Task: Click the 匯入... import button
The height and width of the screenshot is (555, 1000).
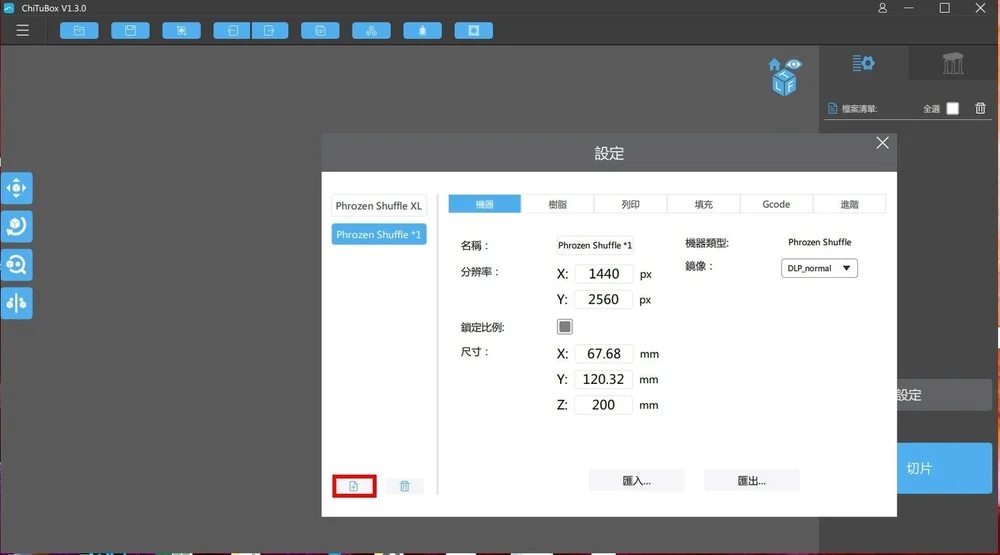Action: click(x=636, y=480)
